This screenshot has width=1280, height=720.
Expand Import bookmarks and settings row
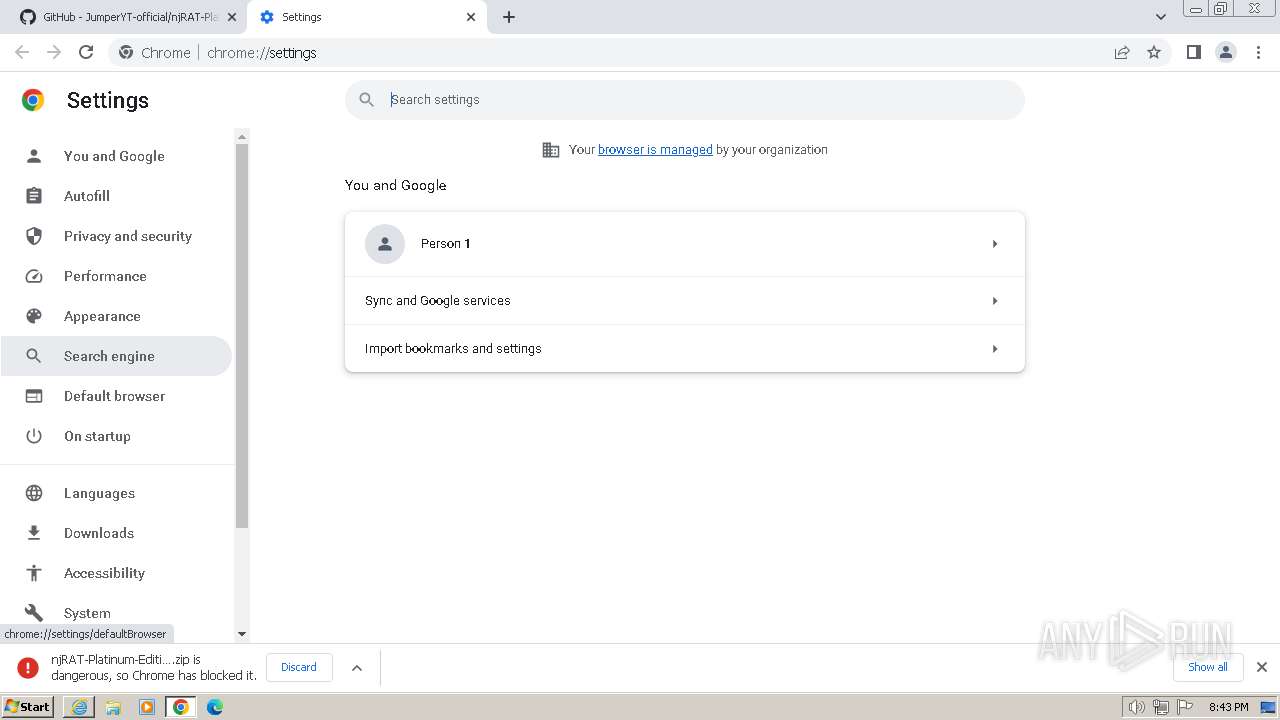tap(685, 349)
